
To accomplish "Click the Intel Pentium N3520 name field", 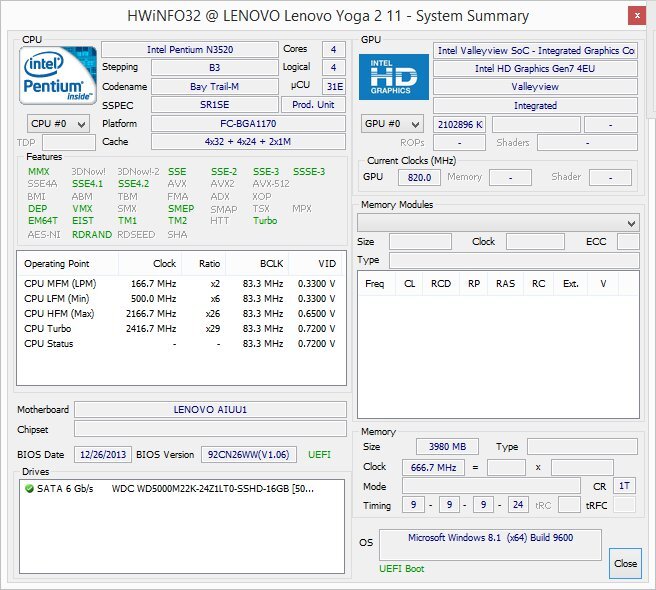I will click(x=190, y=49).
